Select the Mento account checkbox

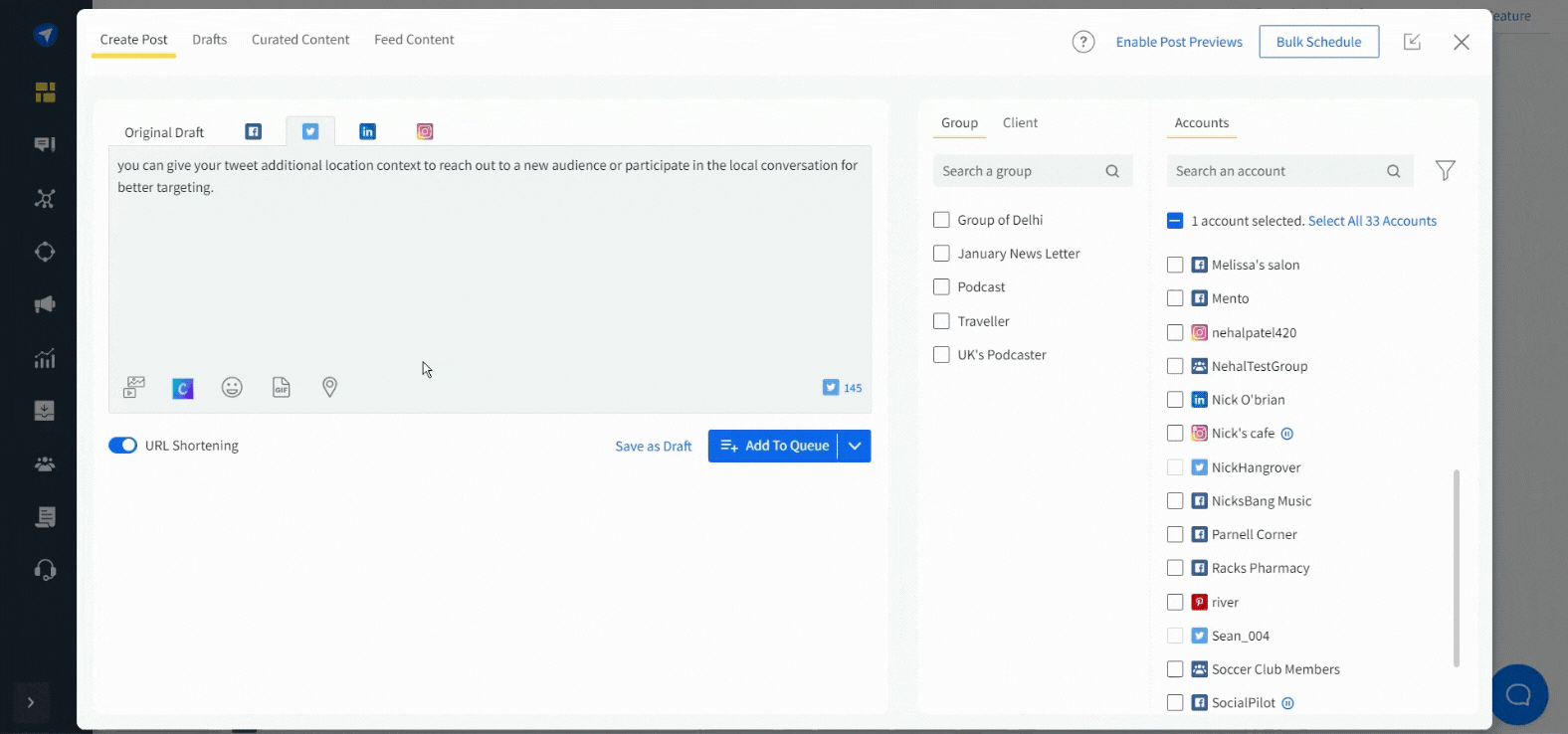(x=1175, y=298)
